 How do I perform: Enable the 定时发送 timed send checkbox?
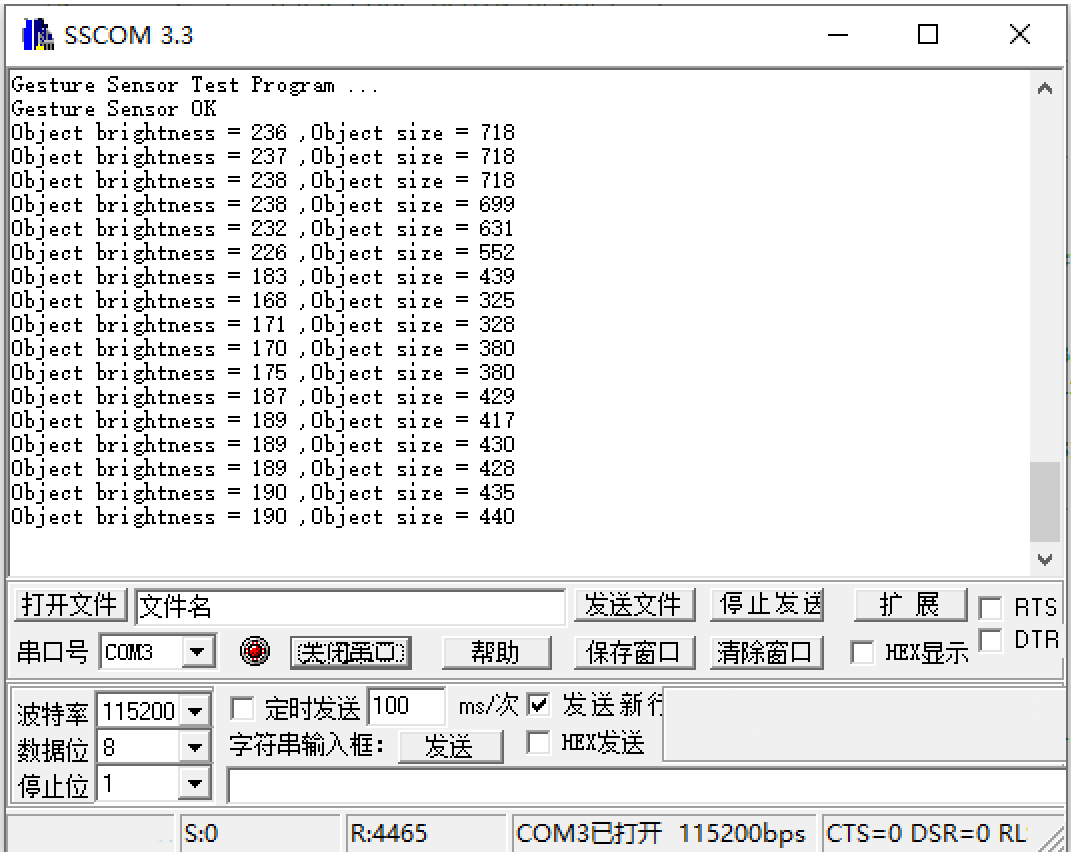(x=242, y=708)
